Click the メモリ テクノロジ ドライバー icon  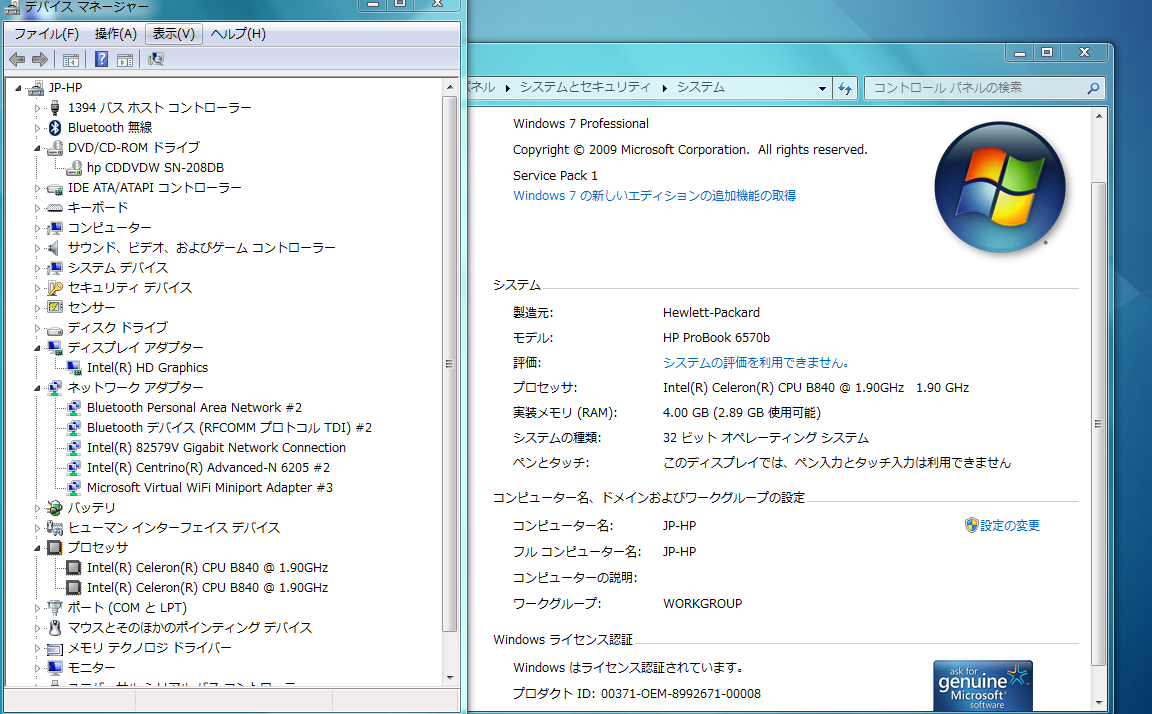coord(54,649)
